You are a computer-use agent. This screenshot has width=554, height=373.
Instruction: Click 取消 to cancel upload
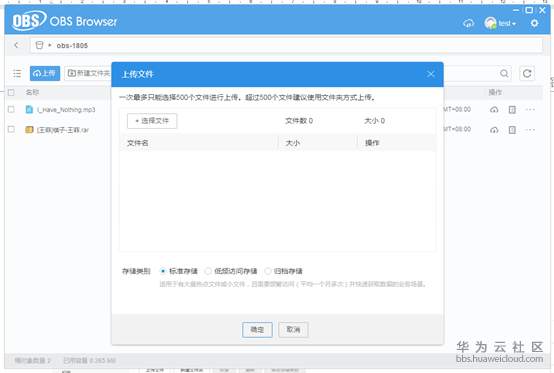[293, 330]
